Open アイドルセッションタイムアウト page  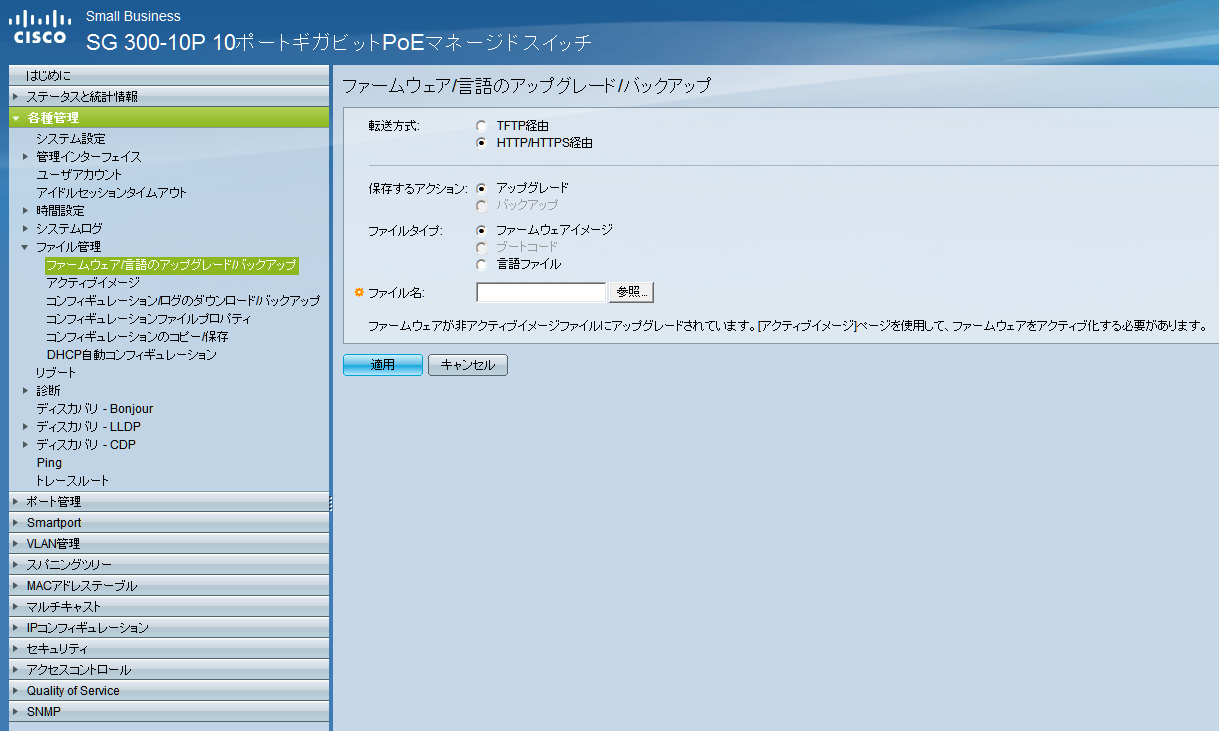click(111, 193)
